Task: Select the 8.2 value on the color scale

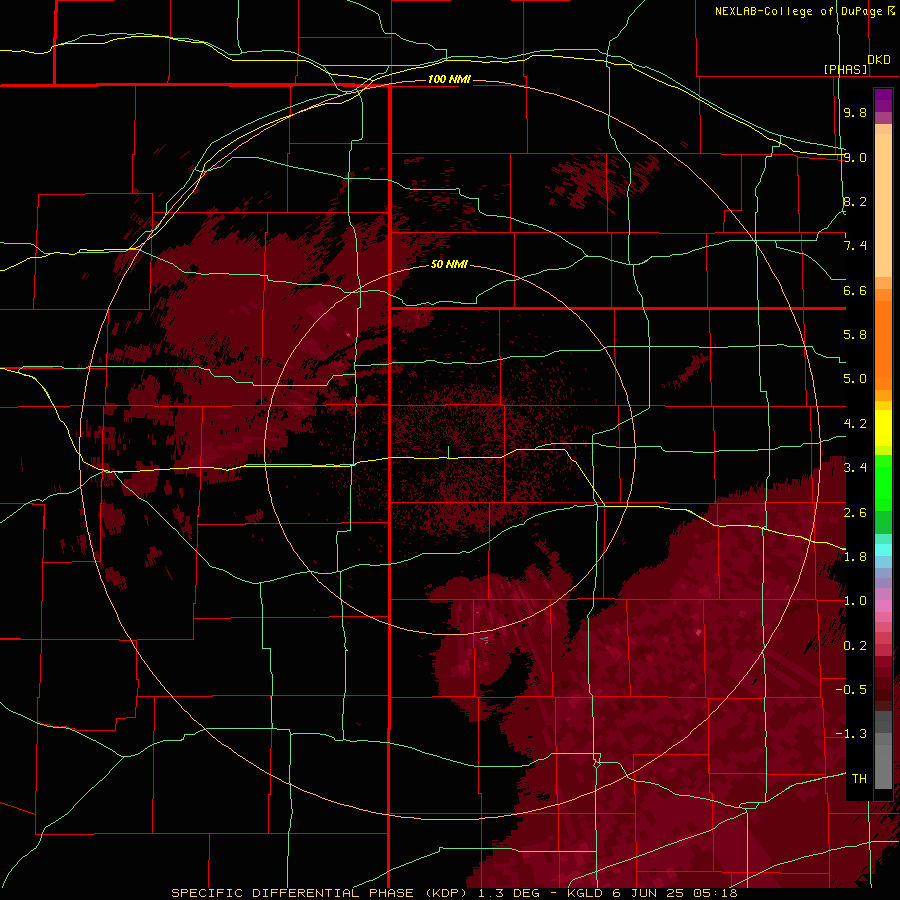Action: pyautogui.click(x=855, y=201)
